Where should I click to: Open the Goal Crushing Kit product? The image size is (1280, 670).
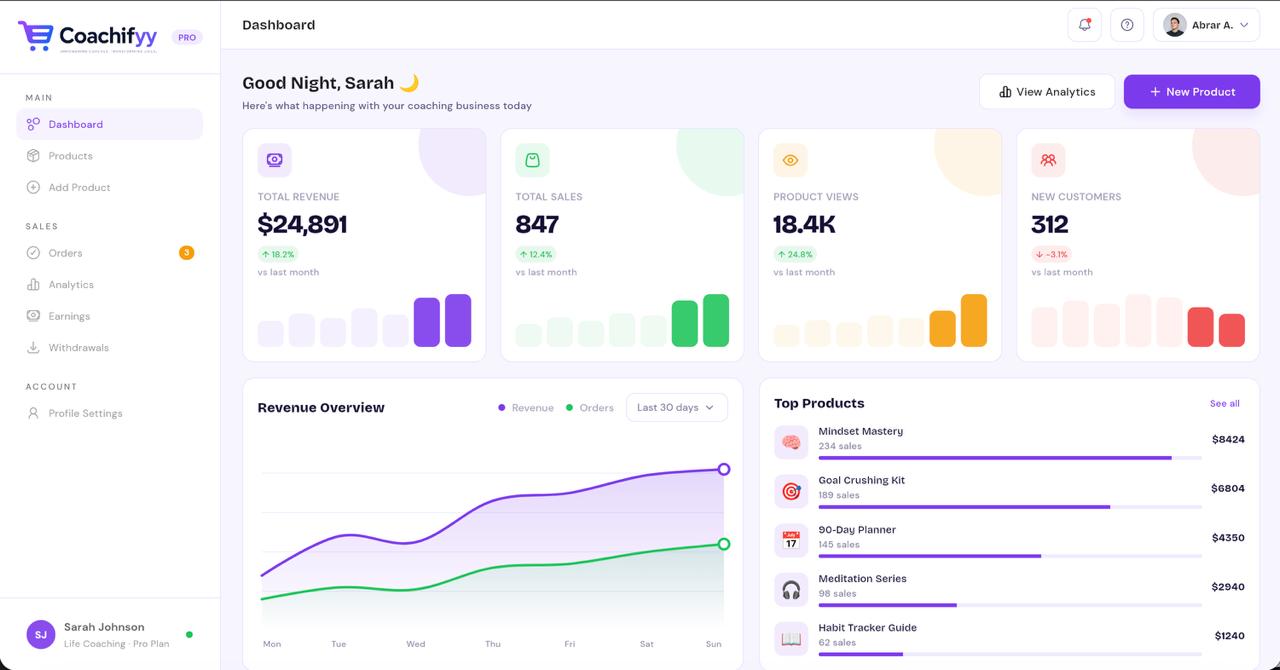862,480
